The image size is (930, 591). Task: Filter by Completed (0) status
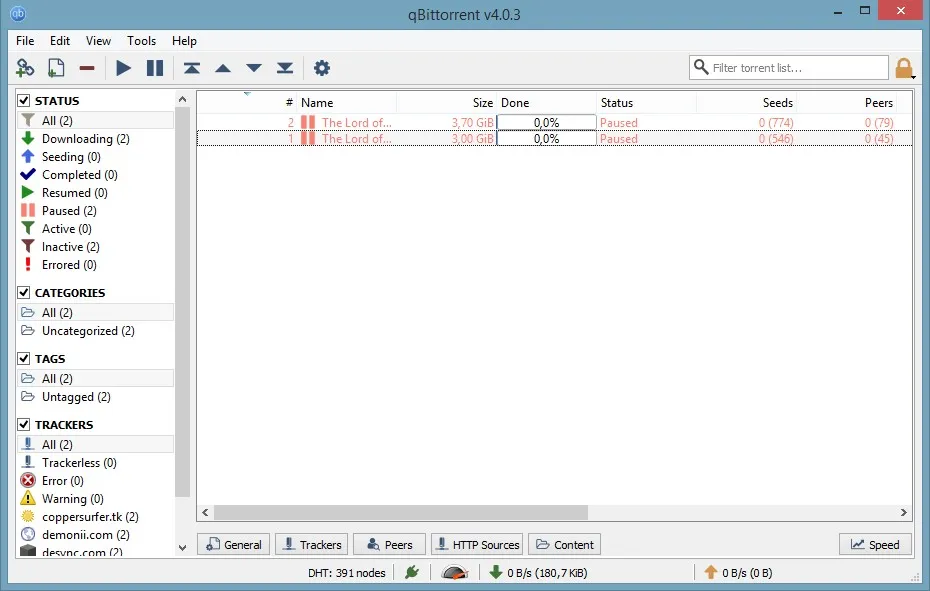coord(79,175)
